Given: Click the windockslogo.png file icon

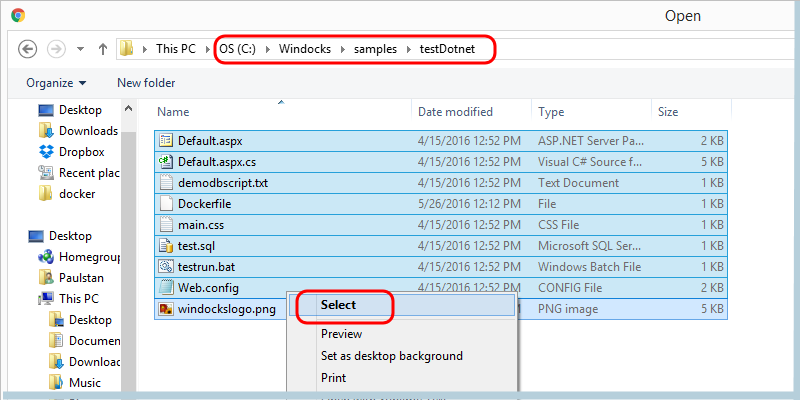Looking at the screenshot, I should 167,309.
